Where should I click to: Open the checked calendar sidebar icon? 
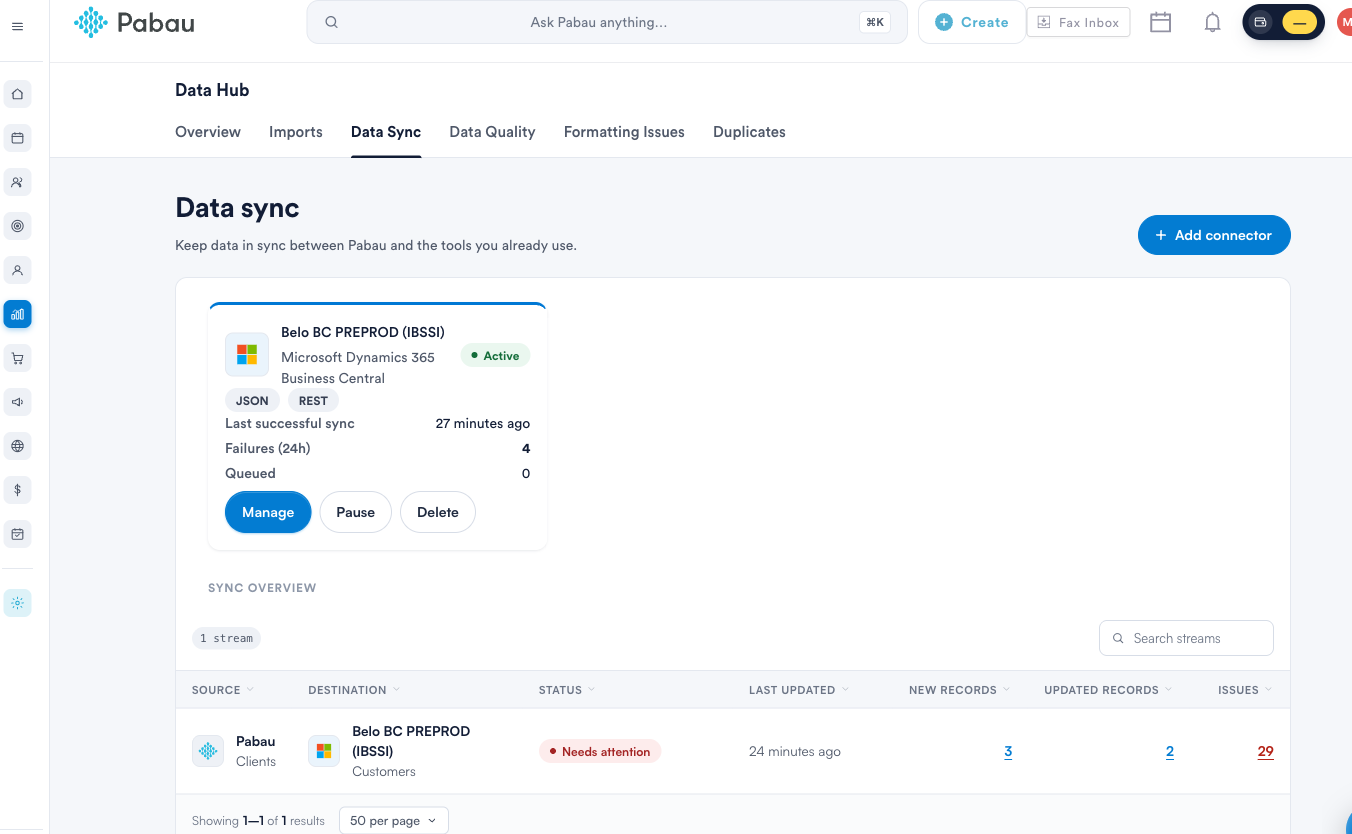(17, 534)
